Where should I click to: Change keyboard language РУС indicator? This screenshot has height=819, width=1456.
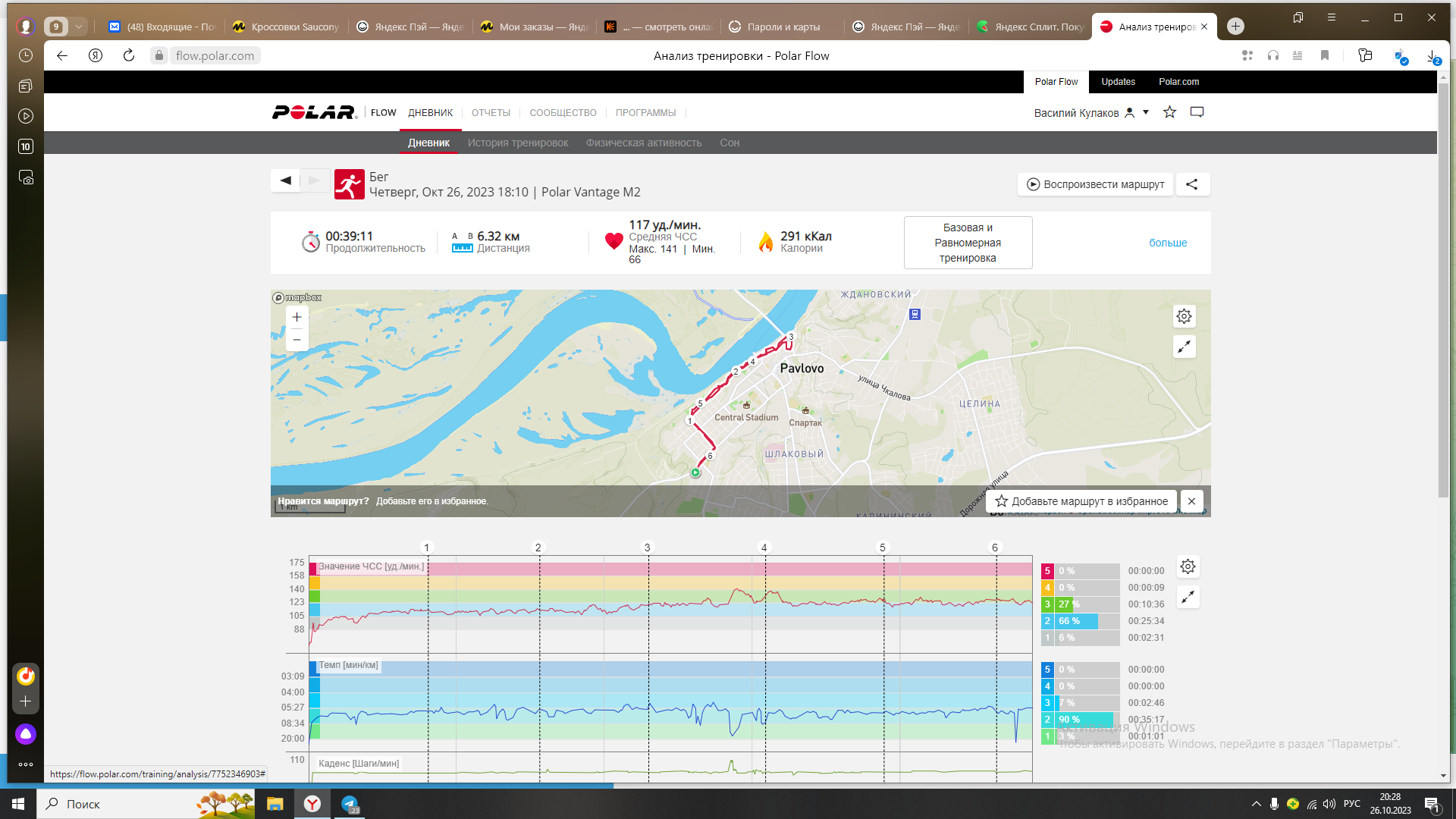(1352, 804)
